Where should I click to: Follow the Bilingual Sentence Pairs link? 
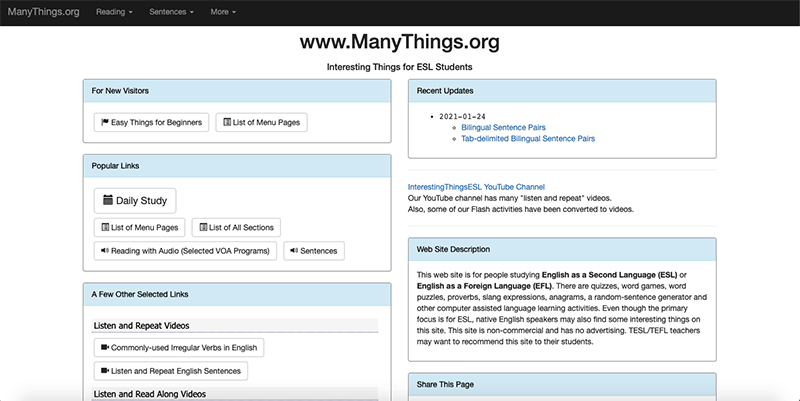pos(503,128)
